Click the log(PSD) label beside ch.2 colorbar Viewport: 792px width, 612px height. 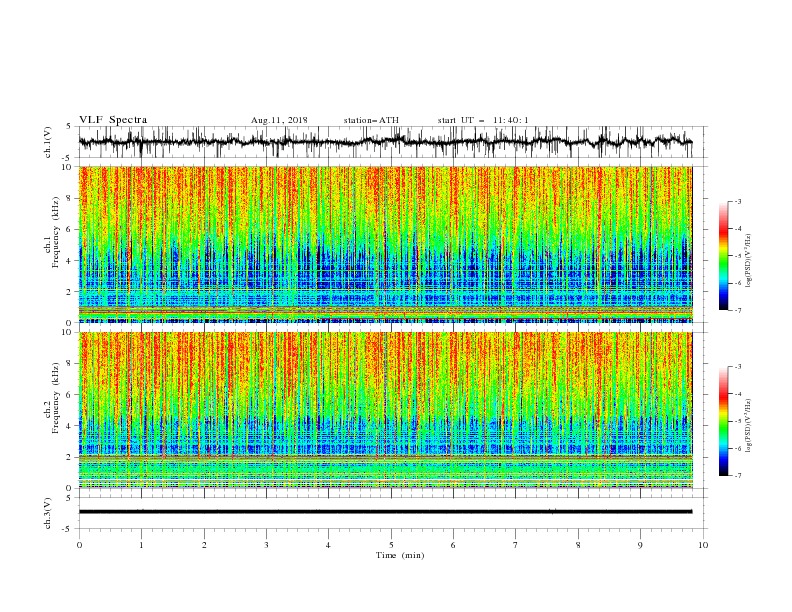[749, 425]
